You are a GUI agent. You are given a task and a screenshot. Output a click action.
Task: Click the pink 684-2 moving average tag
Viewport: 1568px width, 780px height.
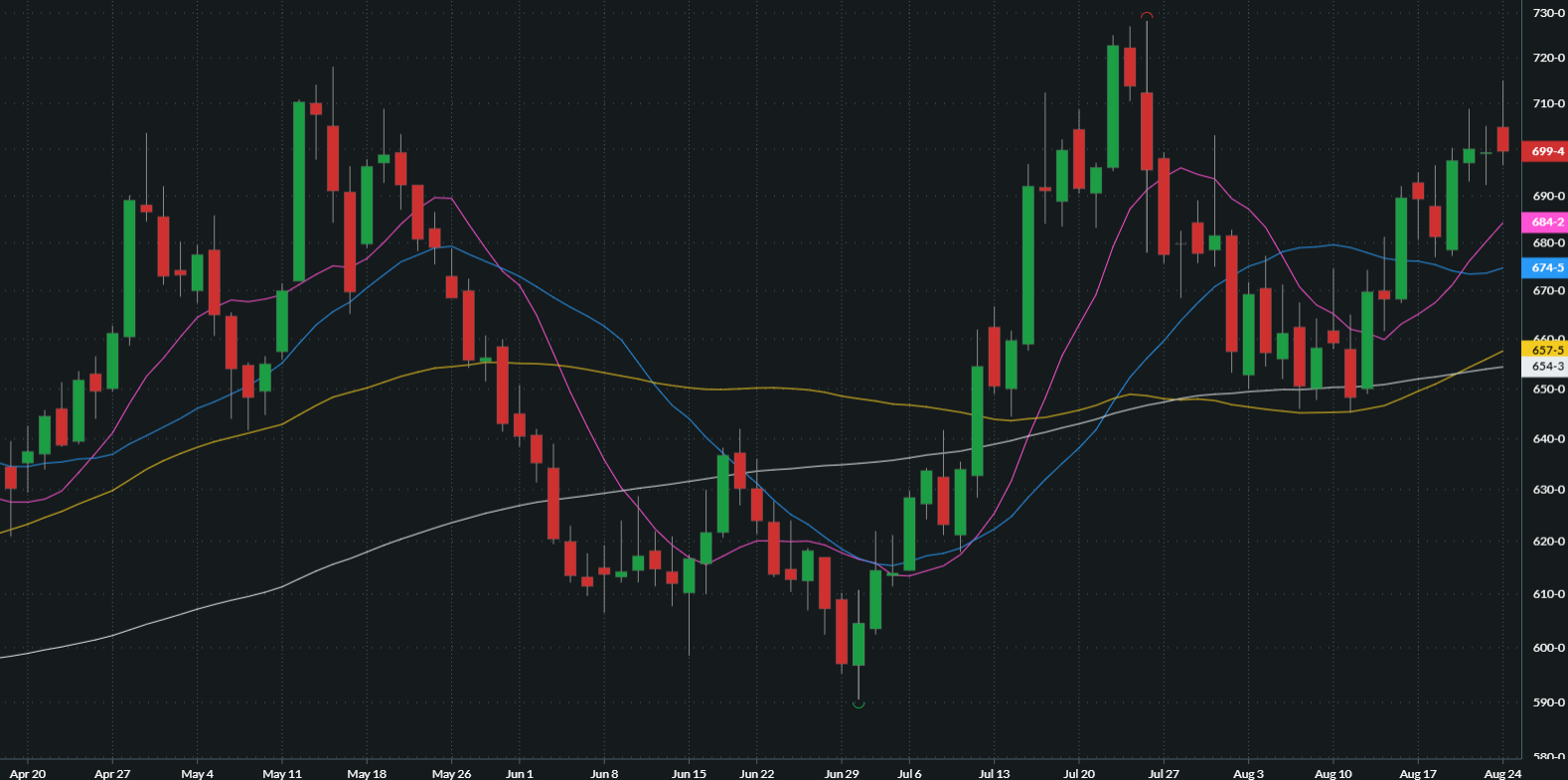(x=1544, y=223)
